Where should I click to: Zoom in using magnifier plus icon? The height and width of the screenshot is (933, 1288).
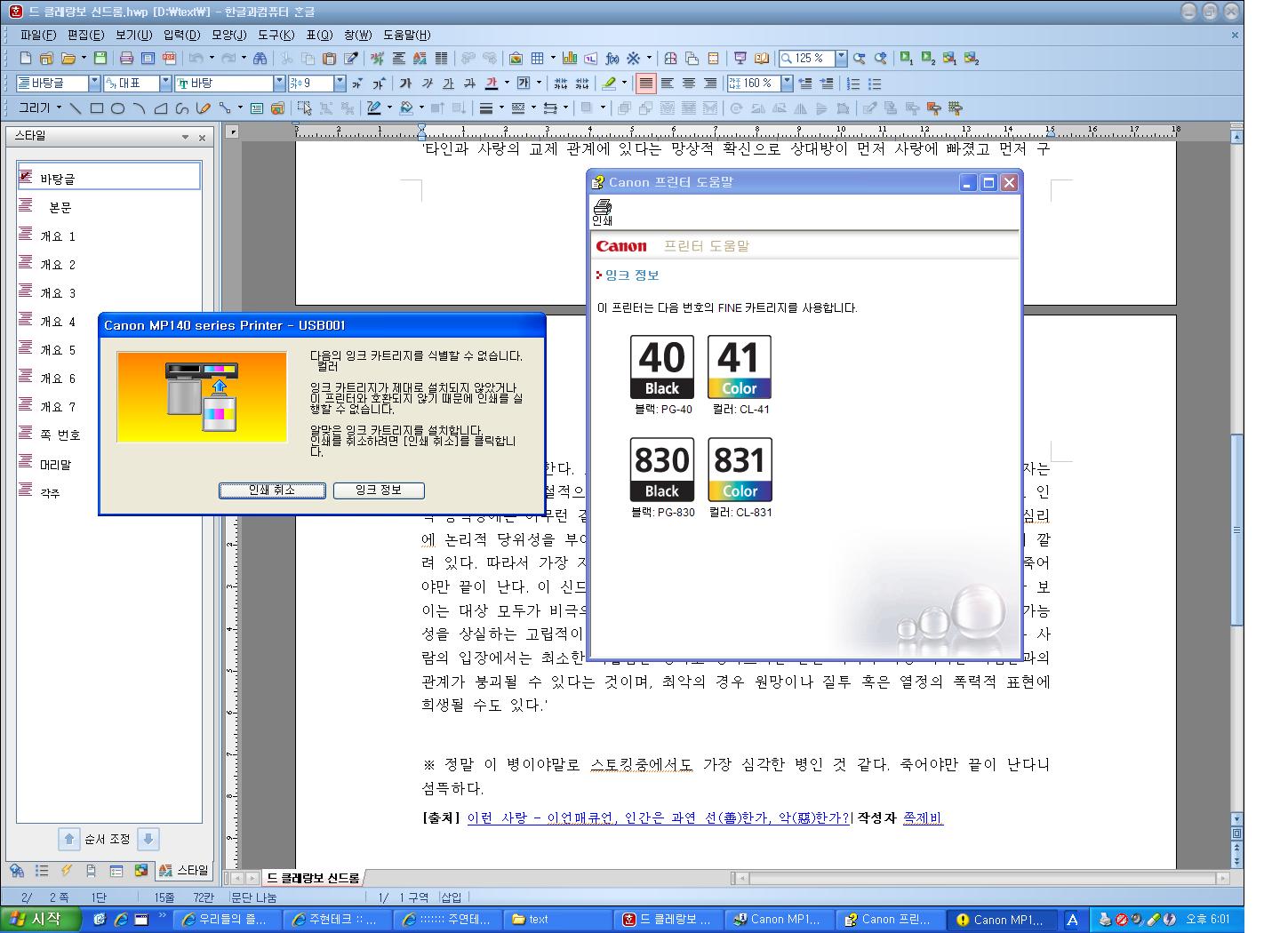[881, 59]
